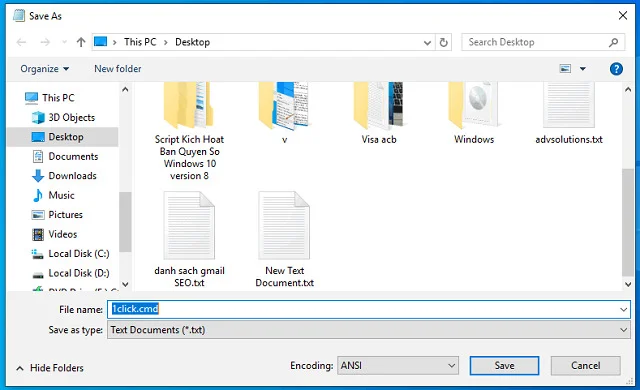Create a New folder
The height and width of the screenshot is (390, 640).
click(x=118, y=69)
